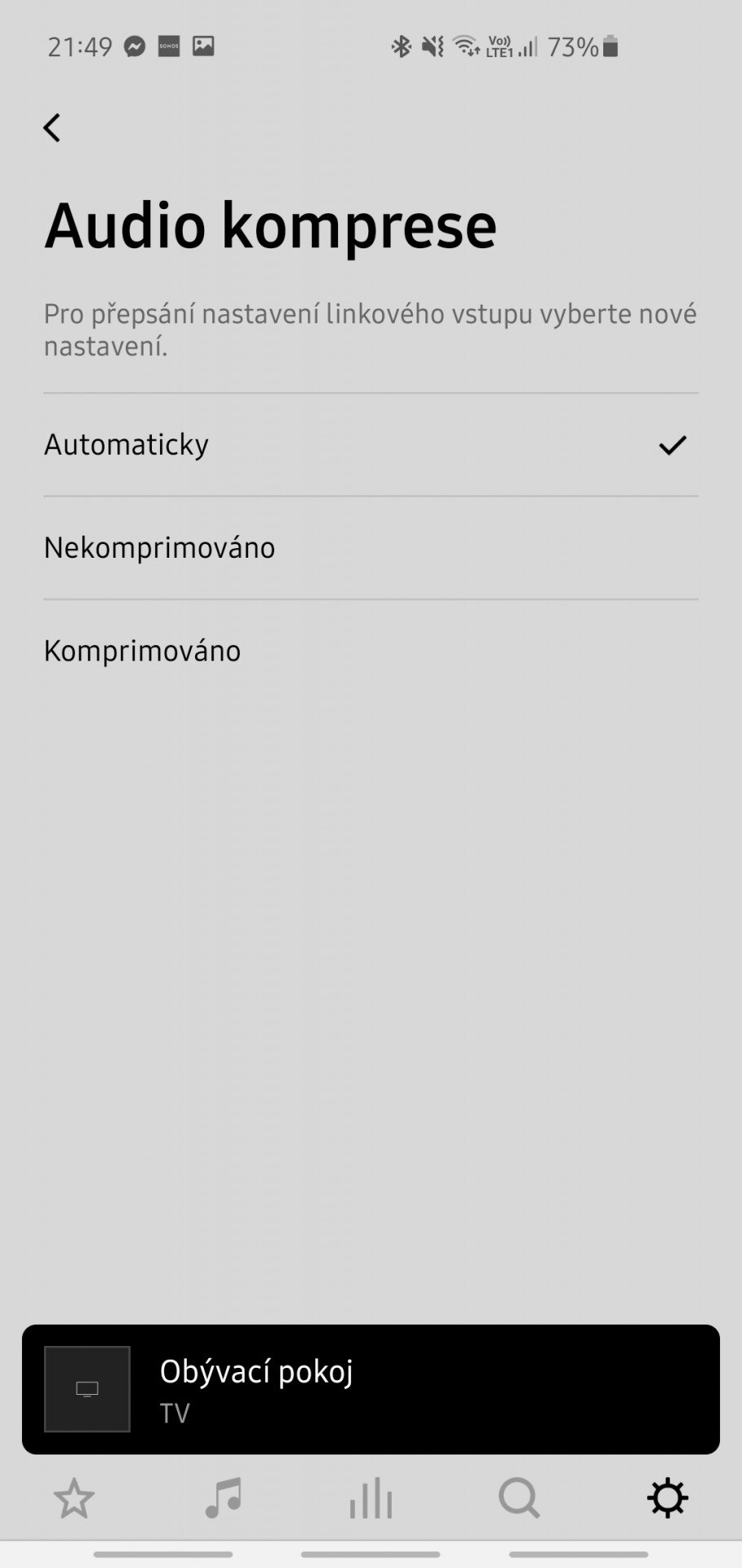This screenshot has width=742, height=1568.
Task: Open the Obývací pokoj now playing bar
Action: [x=371, y=1389]
